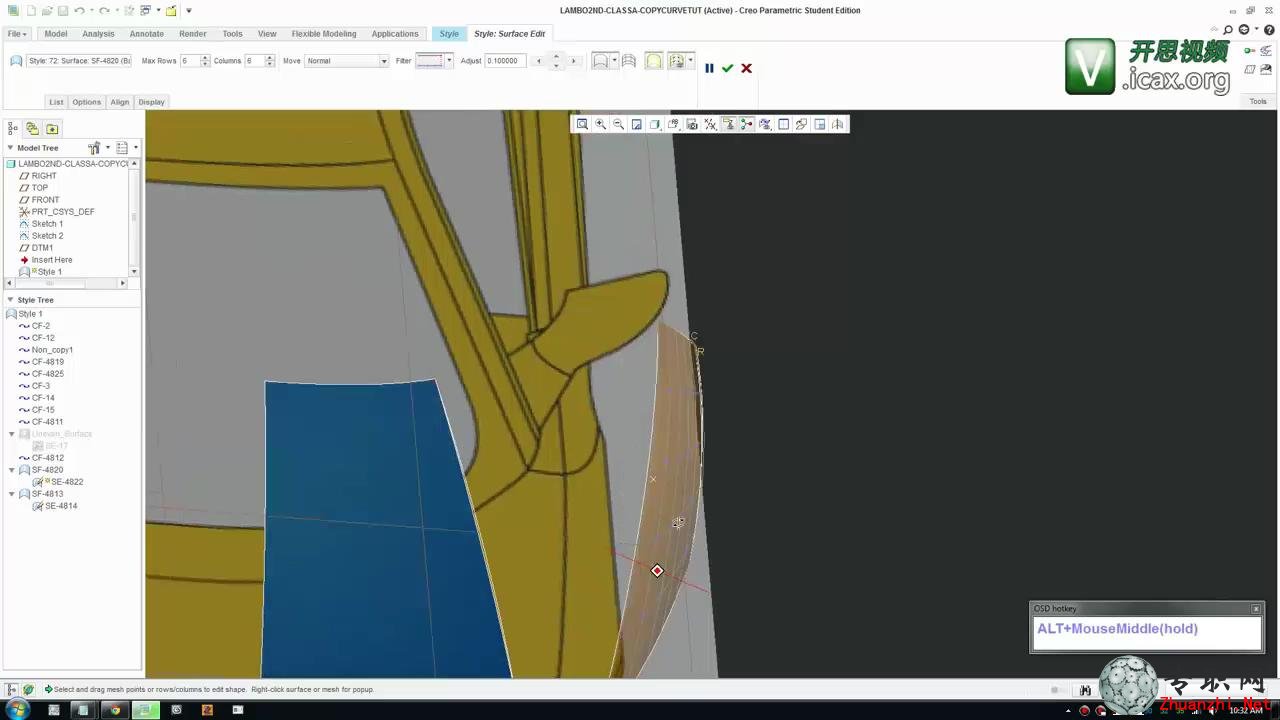The height and width of the screenshot is (720, 1280).
Task: Click the Adjust value input field
Action: (503, 61)
